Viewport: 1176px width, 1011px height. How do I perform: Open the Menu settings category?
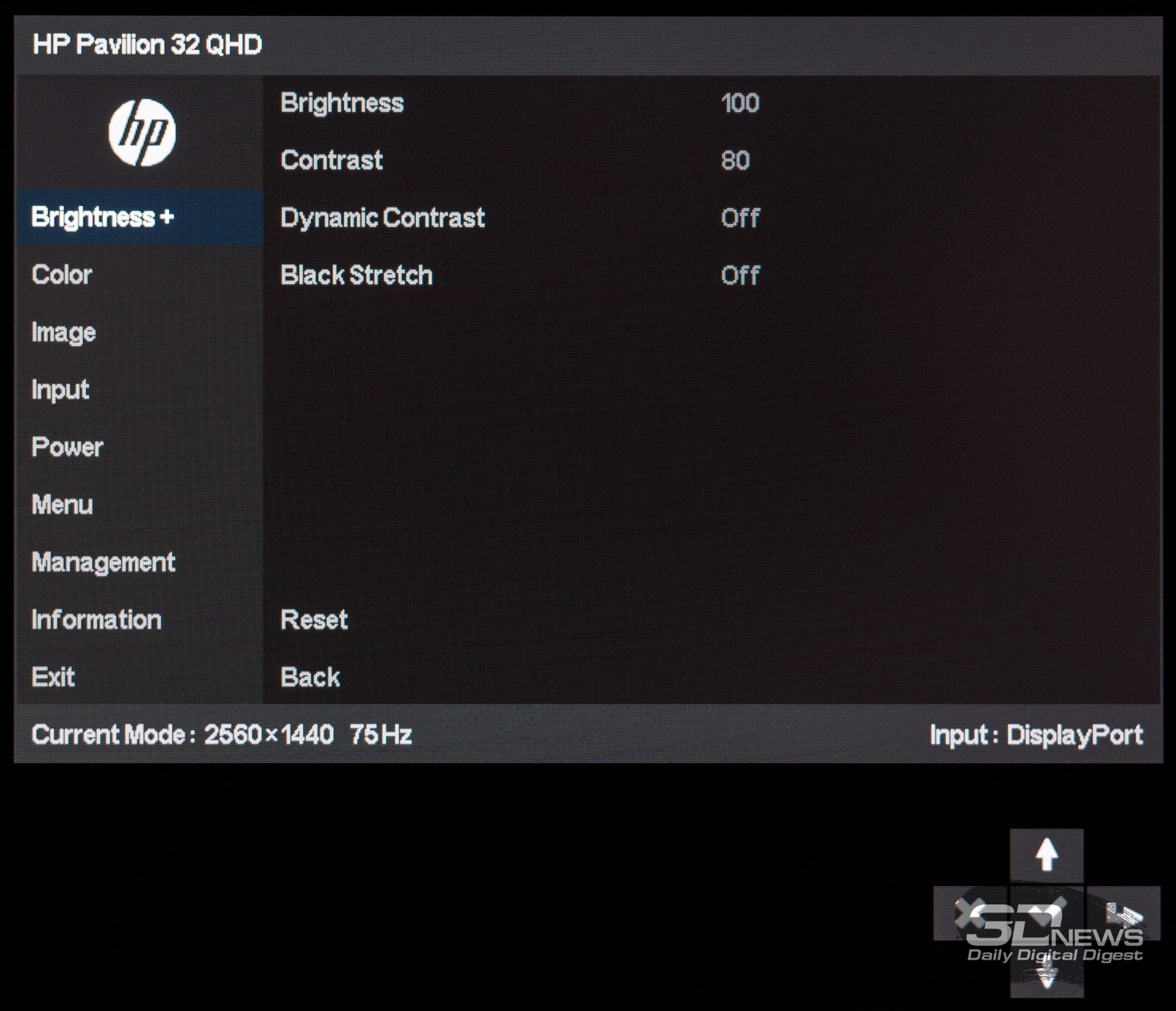pos(139,504)
